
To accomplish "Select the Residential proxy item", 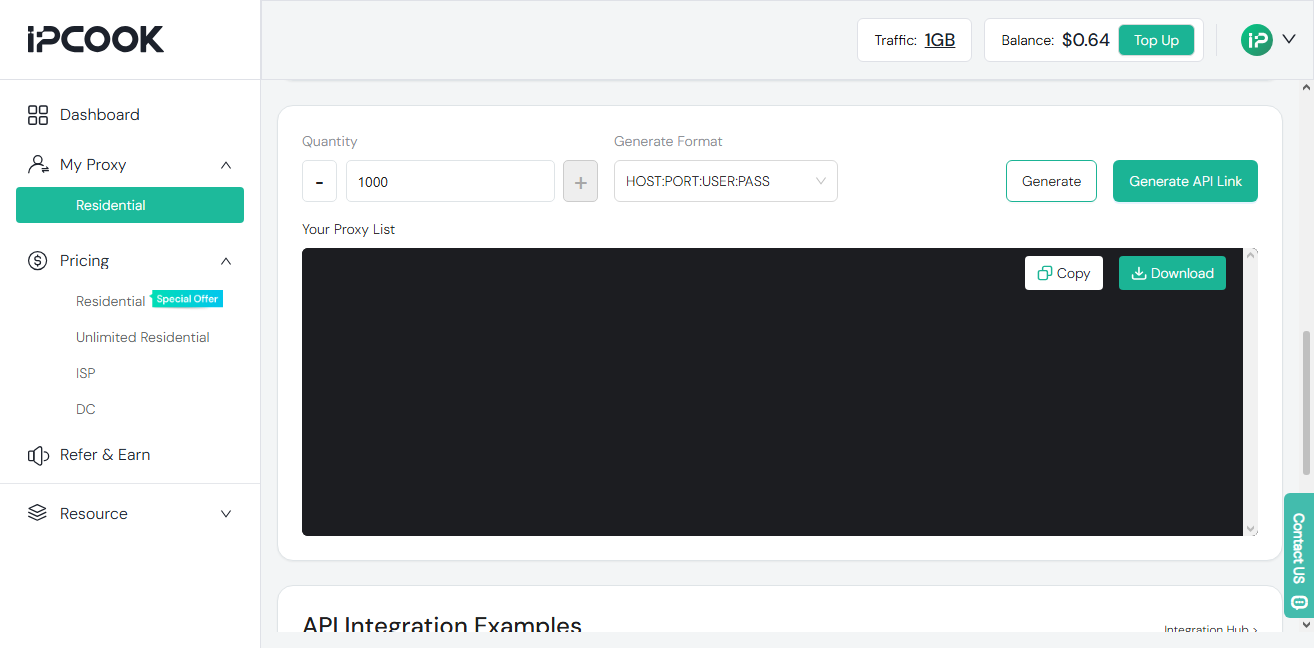I will 130,205.
